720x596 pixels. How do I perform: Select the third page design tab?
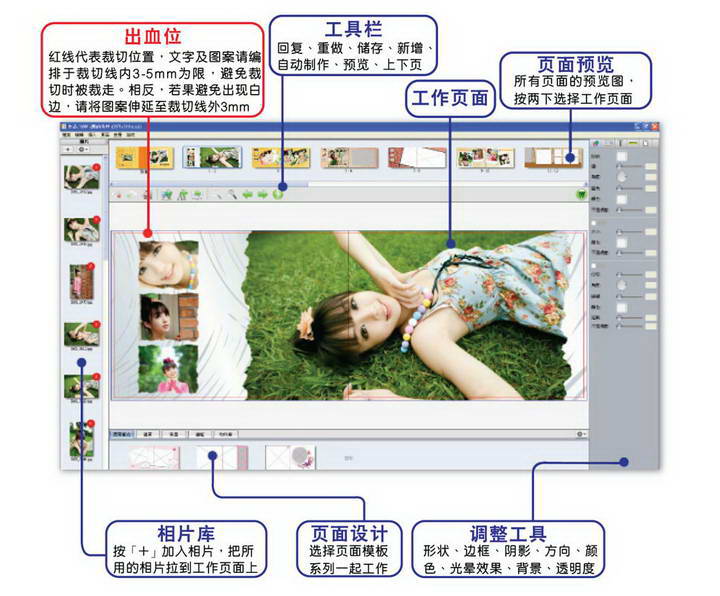point(174,434)
